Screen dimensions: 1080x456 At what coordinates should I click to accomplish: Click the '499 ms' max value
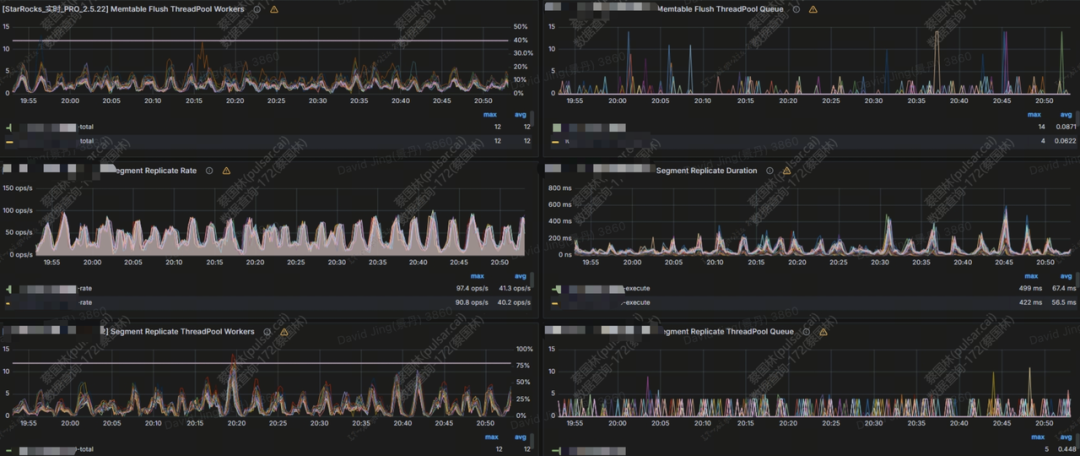tap(1030, 289)
